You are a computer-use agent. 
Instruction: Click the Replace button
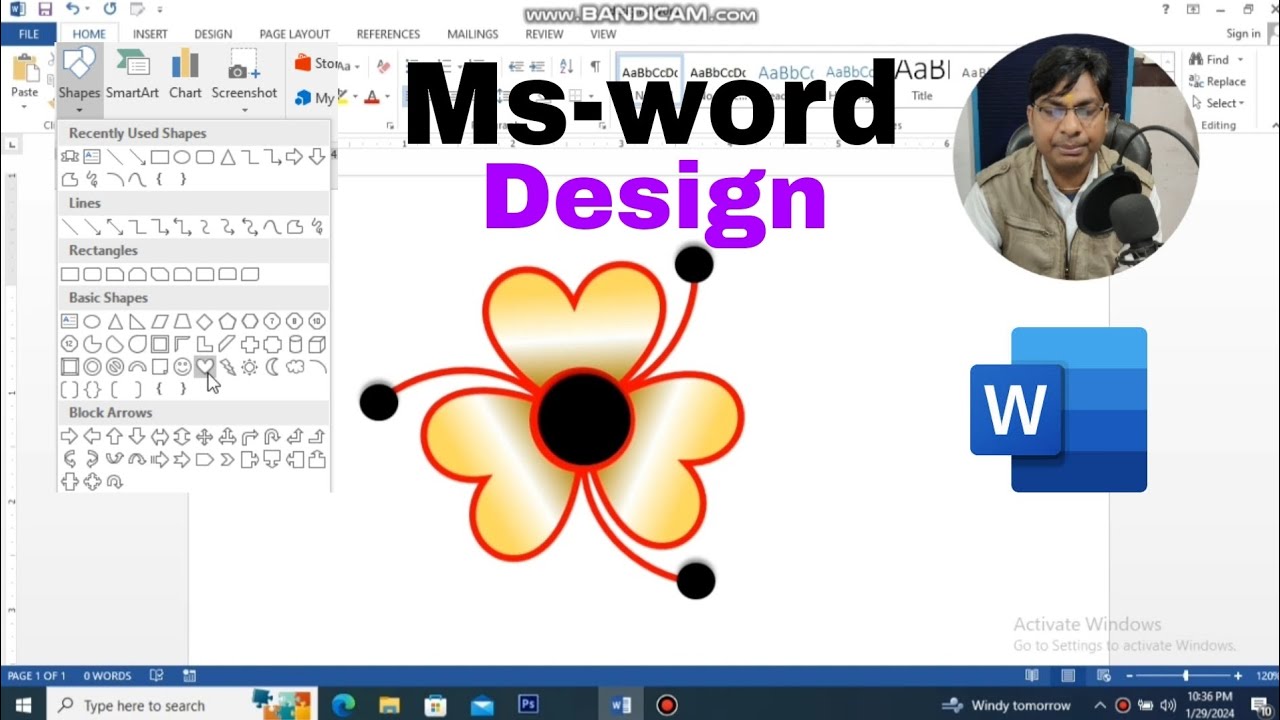[1217, 82]
